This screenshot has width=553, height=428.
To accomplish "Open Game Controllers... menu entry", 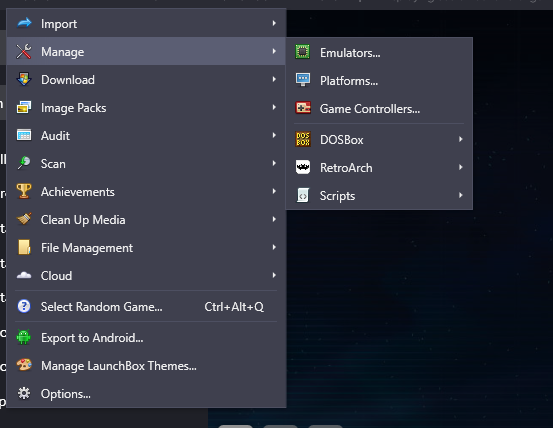I will tap(379, 108).
